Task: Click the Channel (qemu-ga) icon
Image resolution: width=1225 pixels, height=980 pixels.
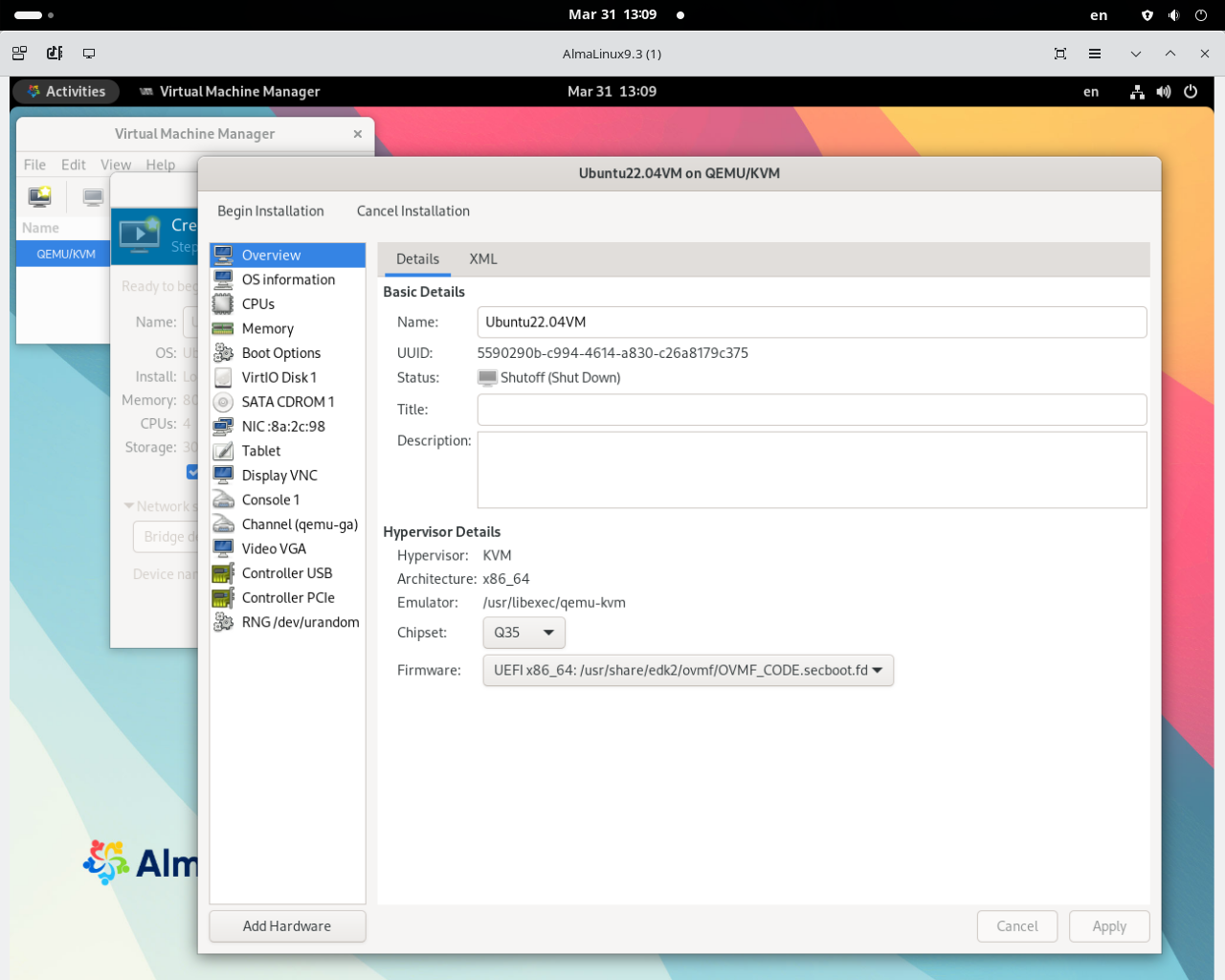Action: coord(223,524)
